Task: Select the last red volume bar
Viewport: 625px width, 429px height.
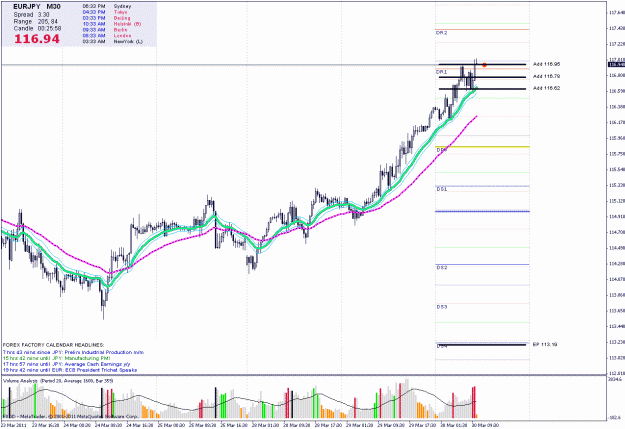Action: coord(474,402)
